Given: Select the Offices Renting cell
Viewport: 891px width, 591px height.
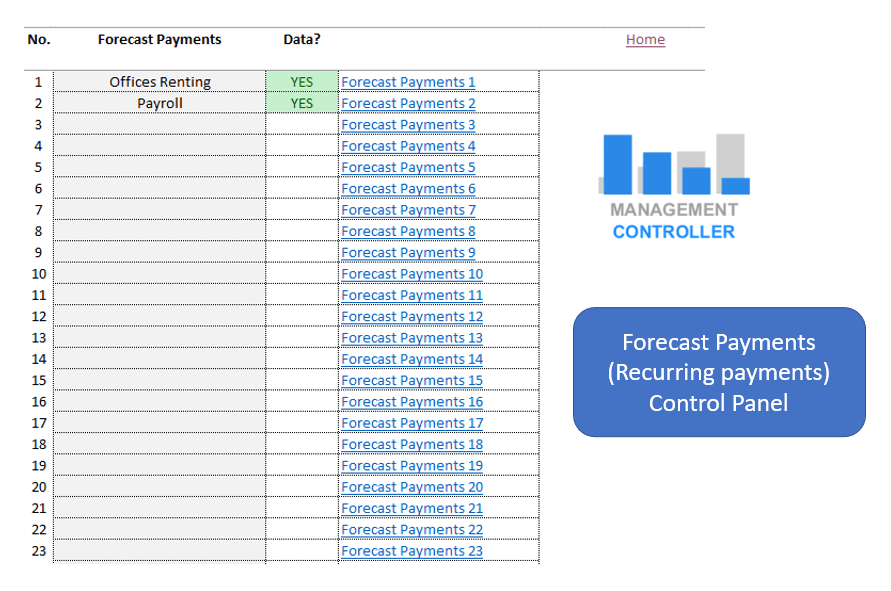Looking at the screenshot, I should (x=160, y=82).
